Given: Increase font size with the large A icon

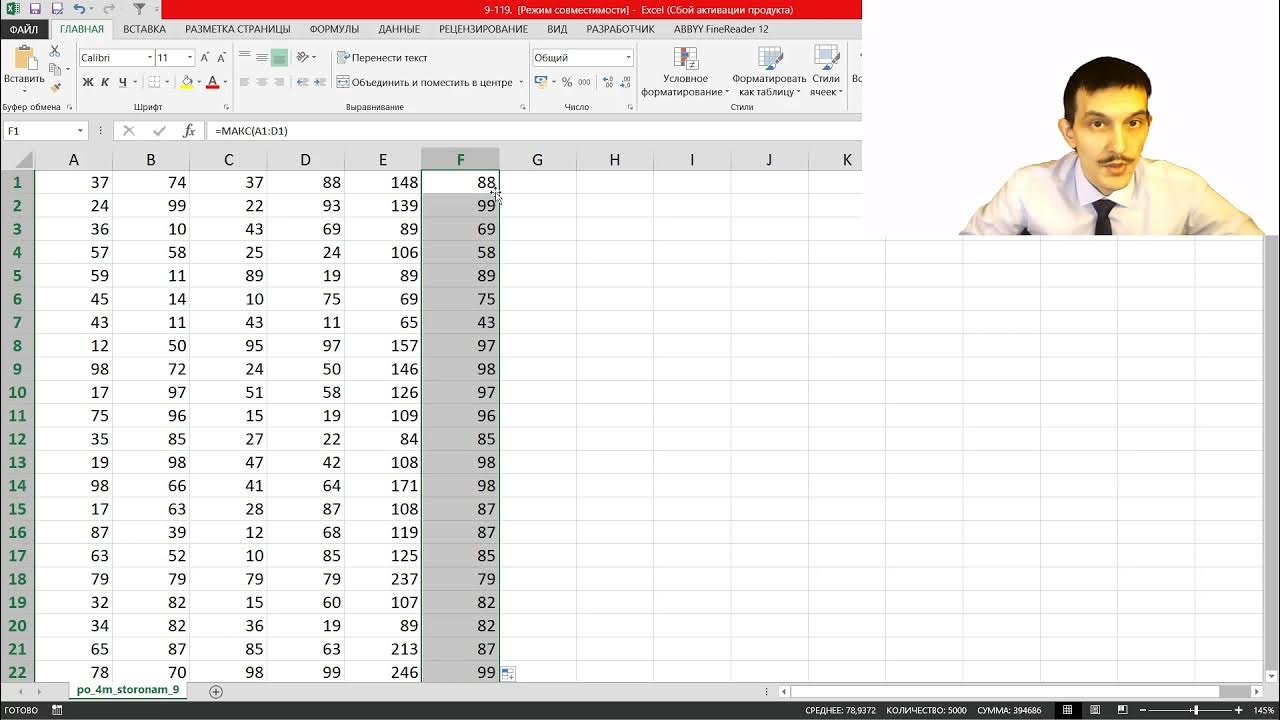Looking at the screenshot, I should click(205, 57).
